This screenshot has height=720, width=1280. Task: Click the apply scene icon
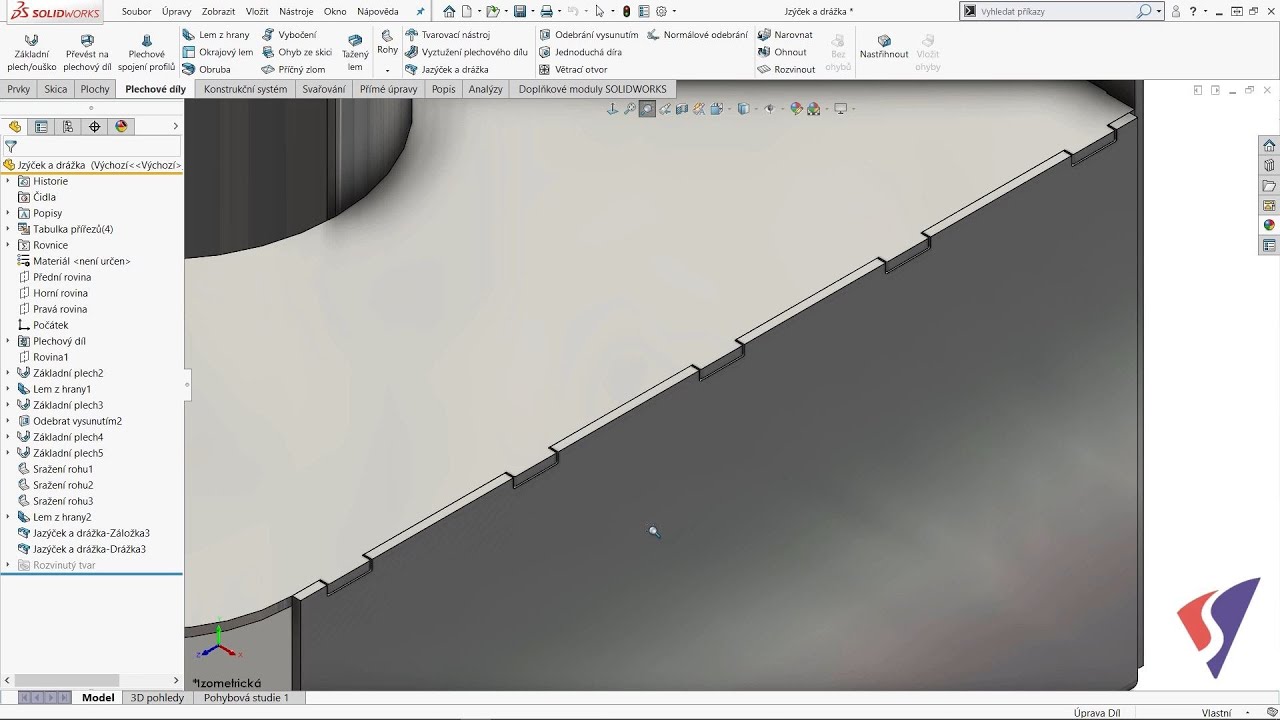coord(813,109)
